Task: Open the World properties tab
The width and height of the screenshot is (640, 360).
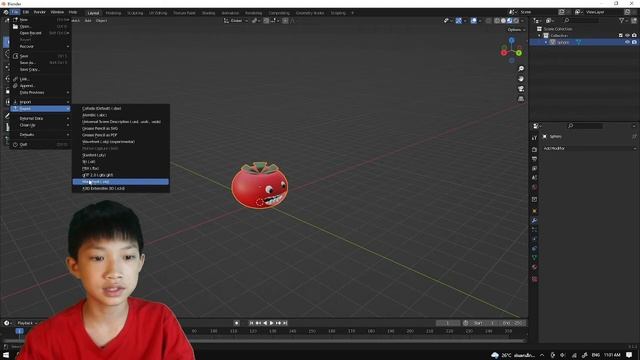Action: (x=534, y=187)
